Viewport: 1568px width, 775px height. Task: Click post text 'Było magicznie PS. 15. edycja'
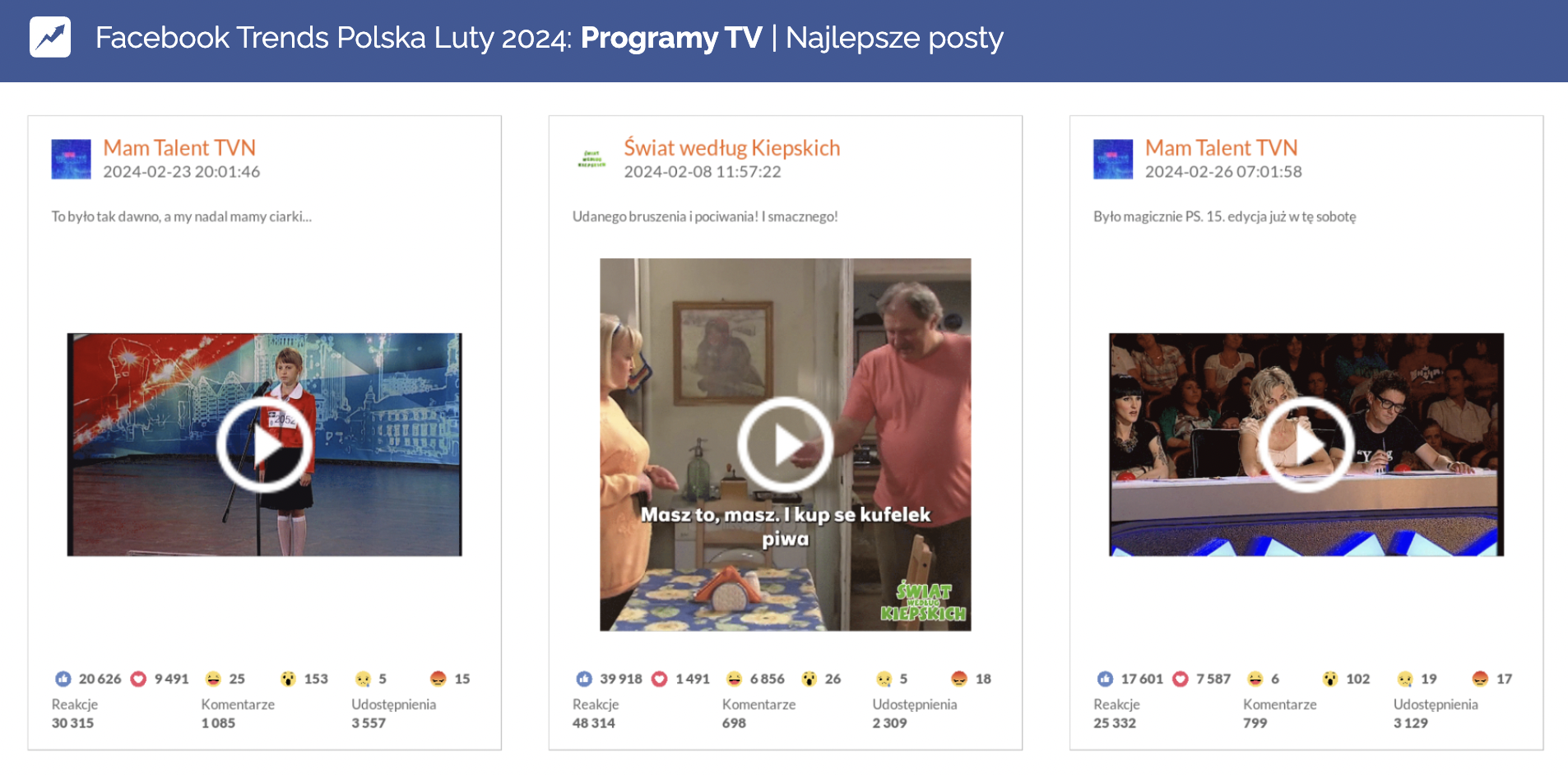(x=1224, y=217)
